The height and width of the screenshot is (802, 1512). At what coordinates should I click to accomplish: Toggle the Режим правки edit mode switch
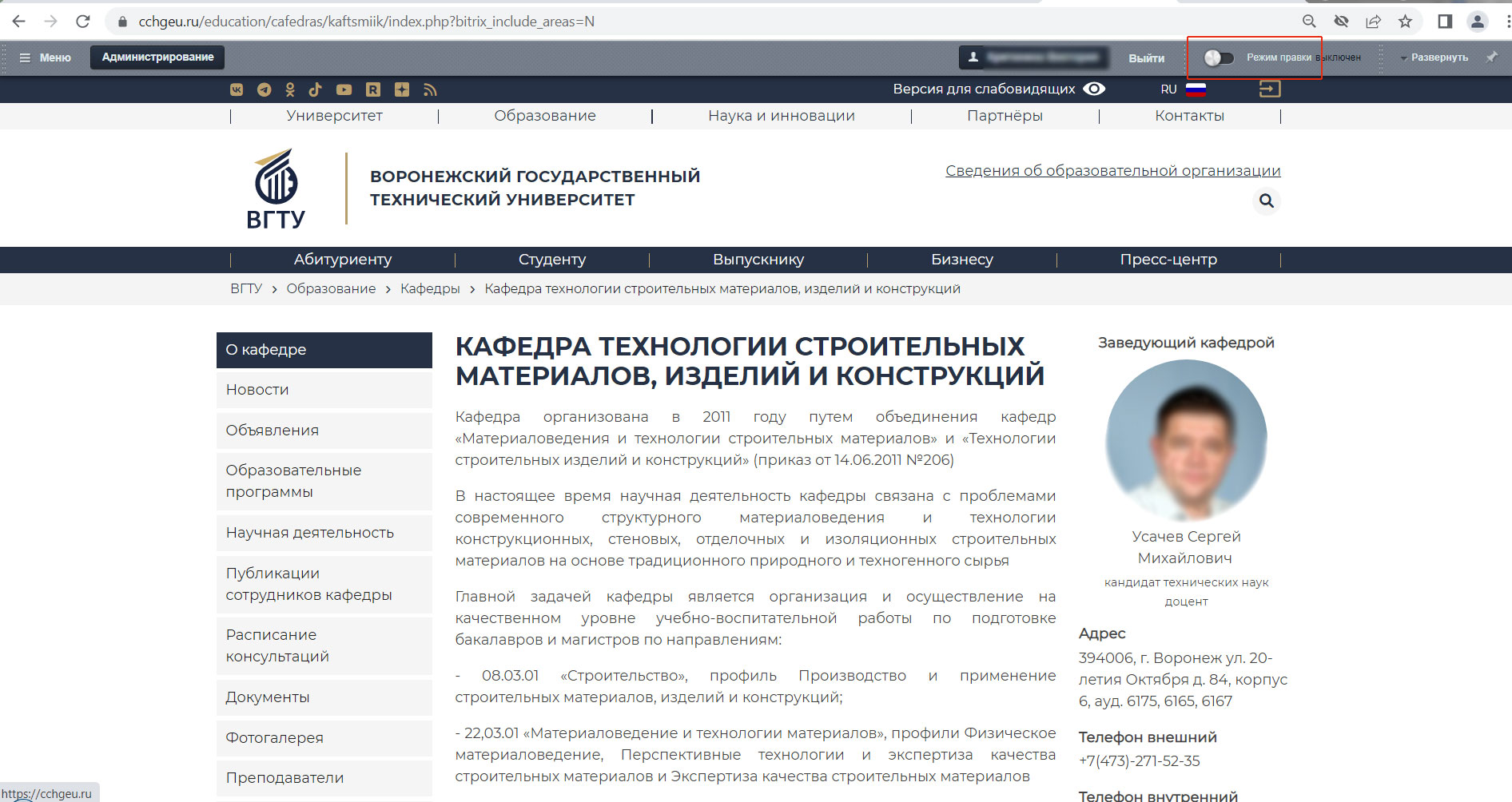[1219, 58]
